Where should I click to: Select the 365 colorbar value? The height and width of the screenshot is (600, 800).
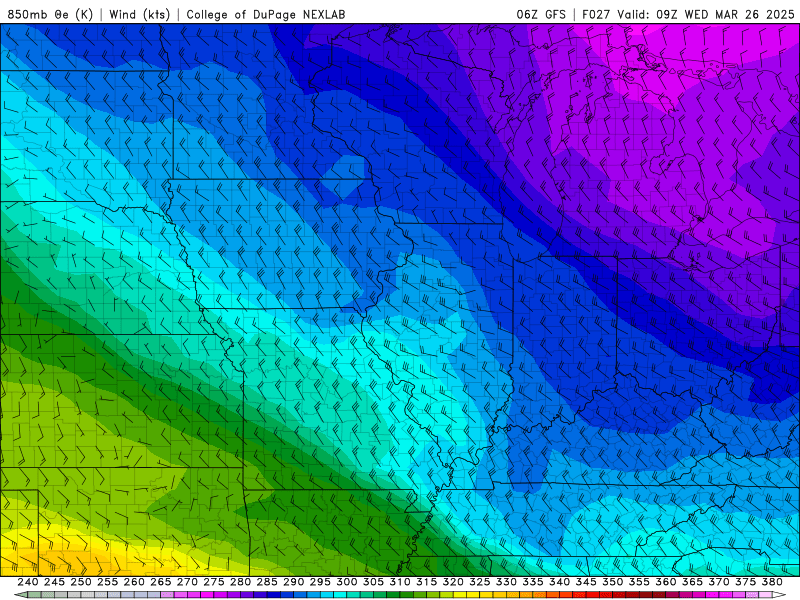[x=692, y=582]
